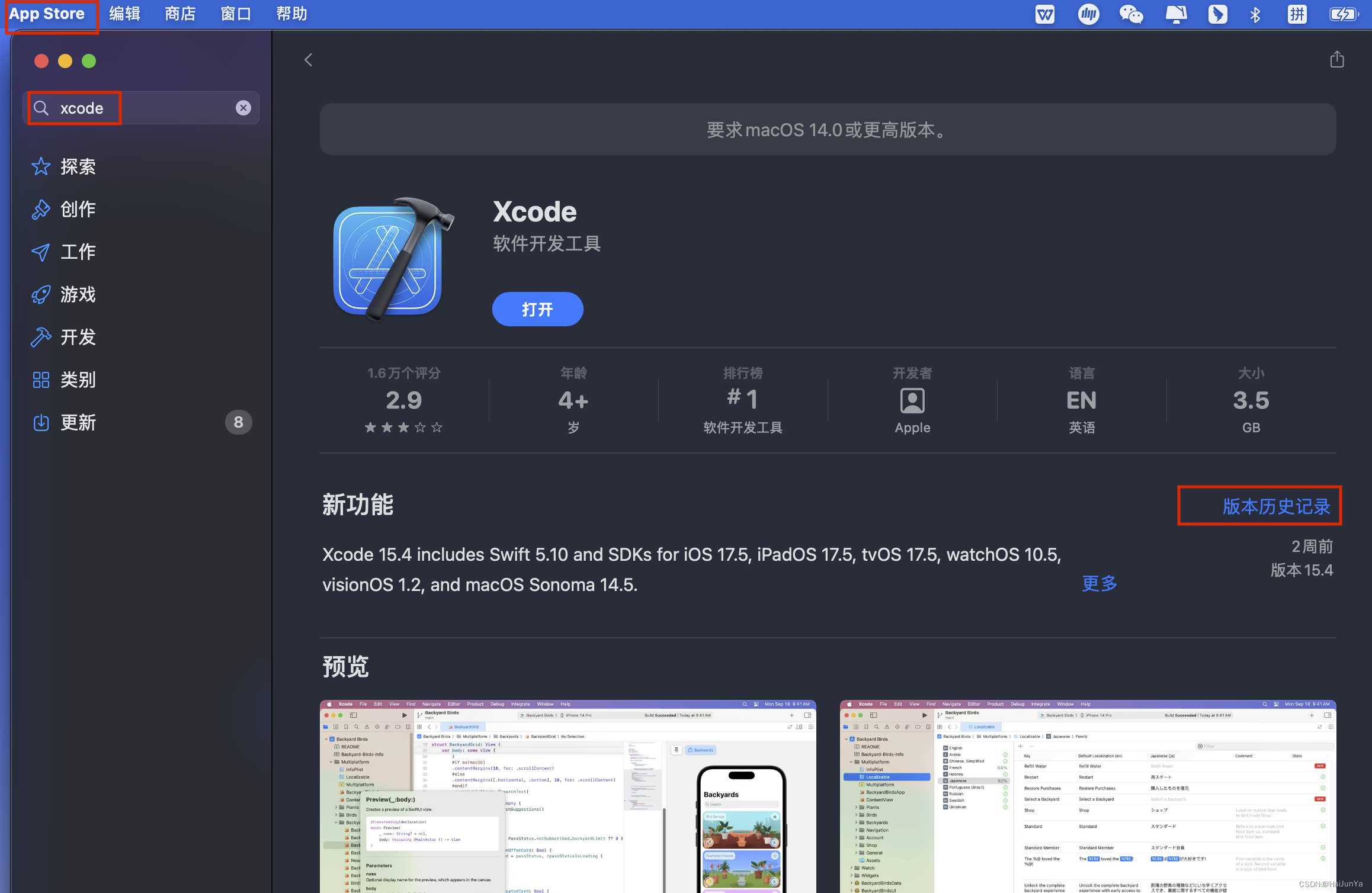The image size is (1372, 893).
Task: Click the round waveform icon in menu bar
Action: [x=1088, y=14]
